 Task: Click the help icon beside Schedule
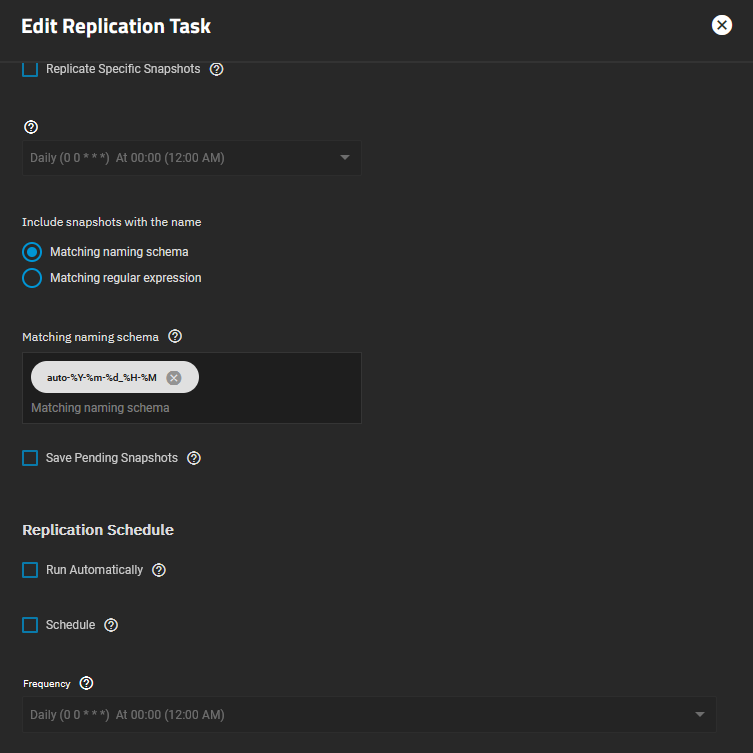coord(111,625)
